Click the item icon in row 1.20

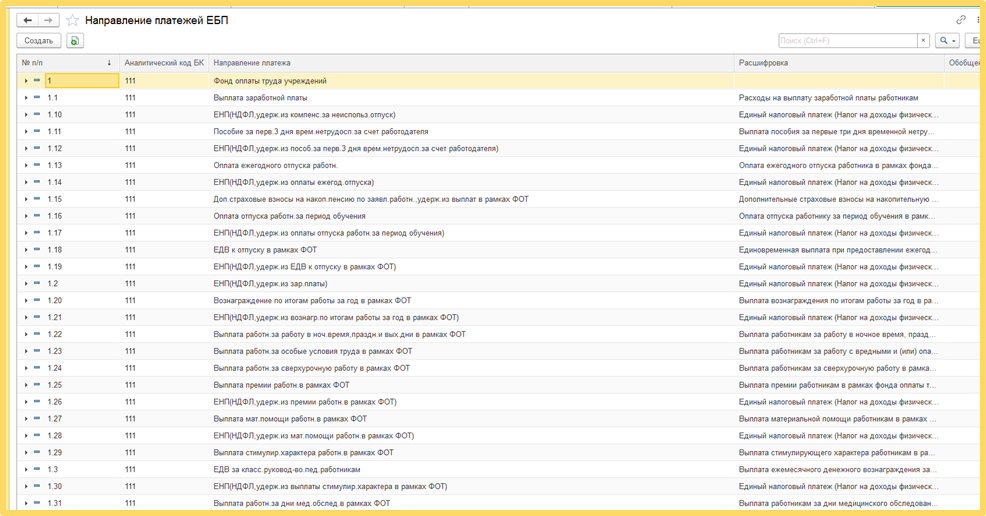(37, 300)
